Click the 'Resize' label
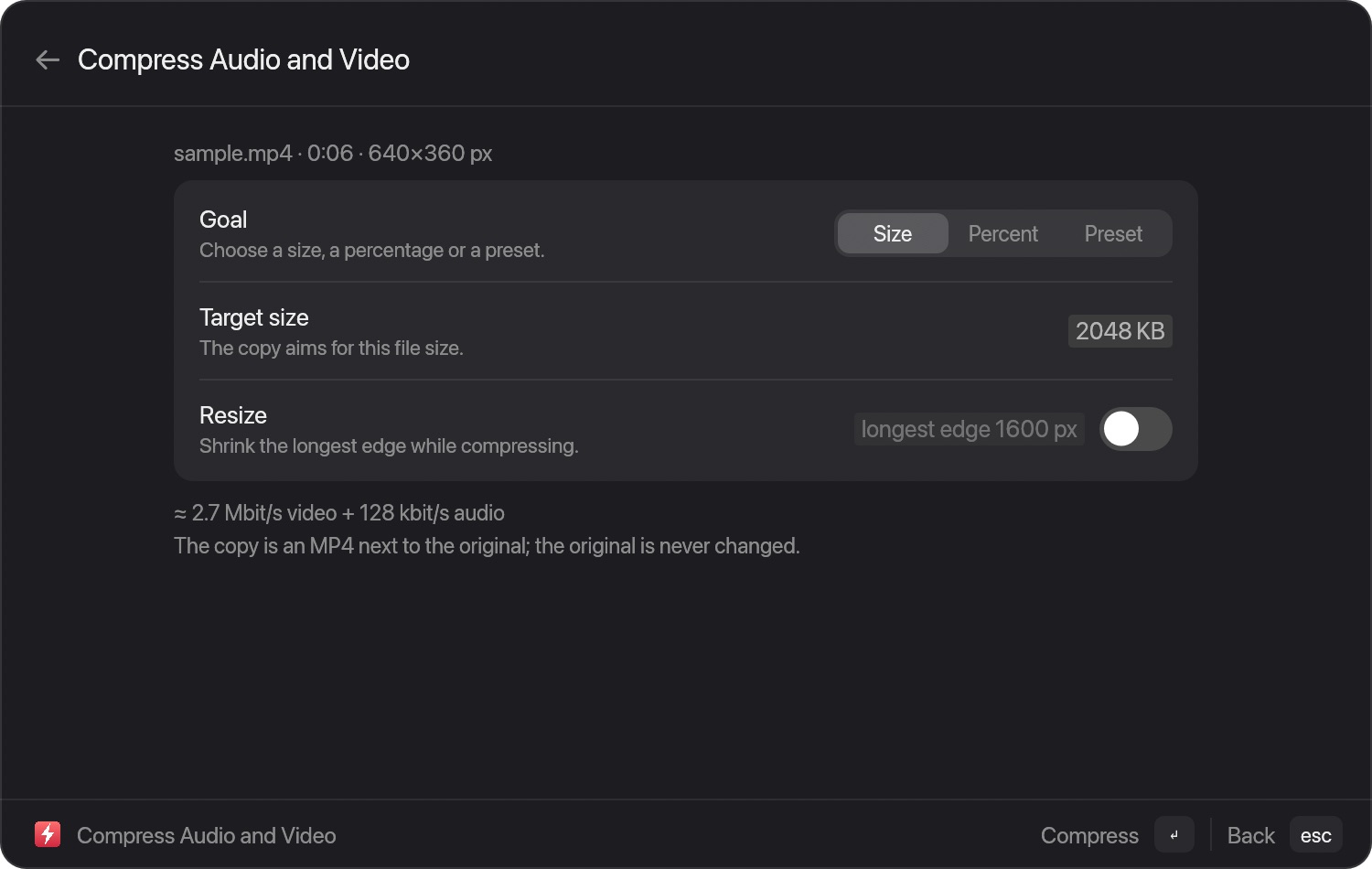Viewport: 1372px width, 869px height. (233, 415)
